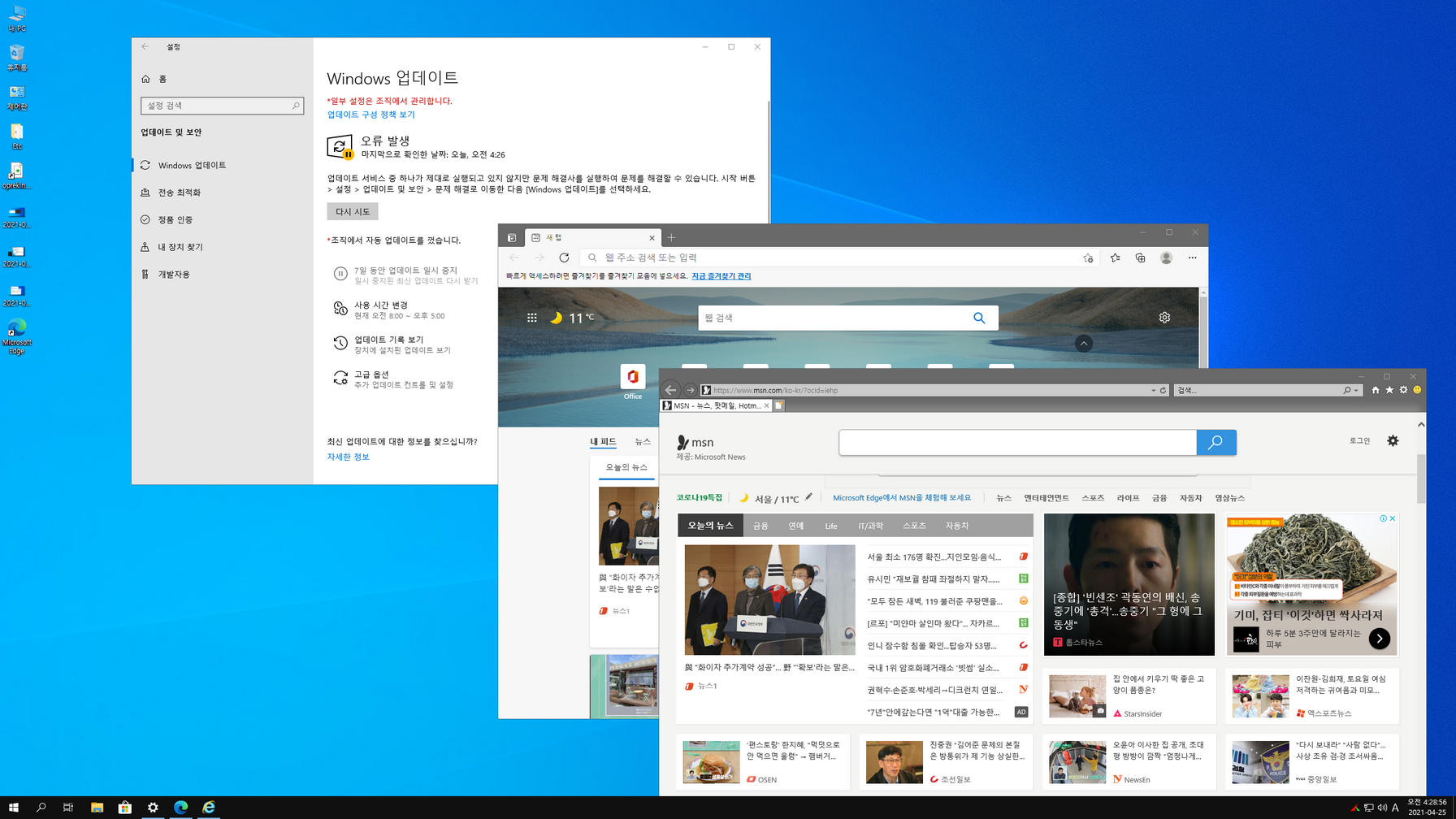Screen dimensions: 1456x819
Task: Open page settings gear on Edge new tab
Action: pyautogui.click(x=1164, y=318)
